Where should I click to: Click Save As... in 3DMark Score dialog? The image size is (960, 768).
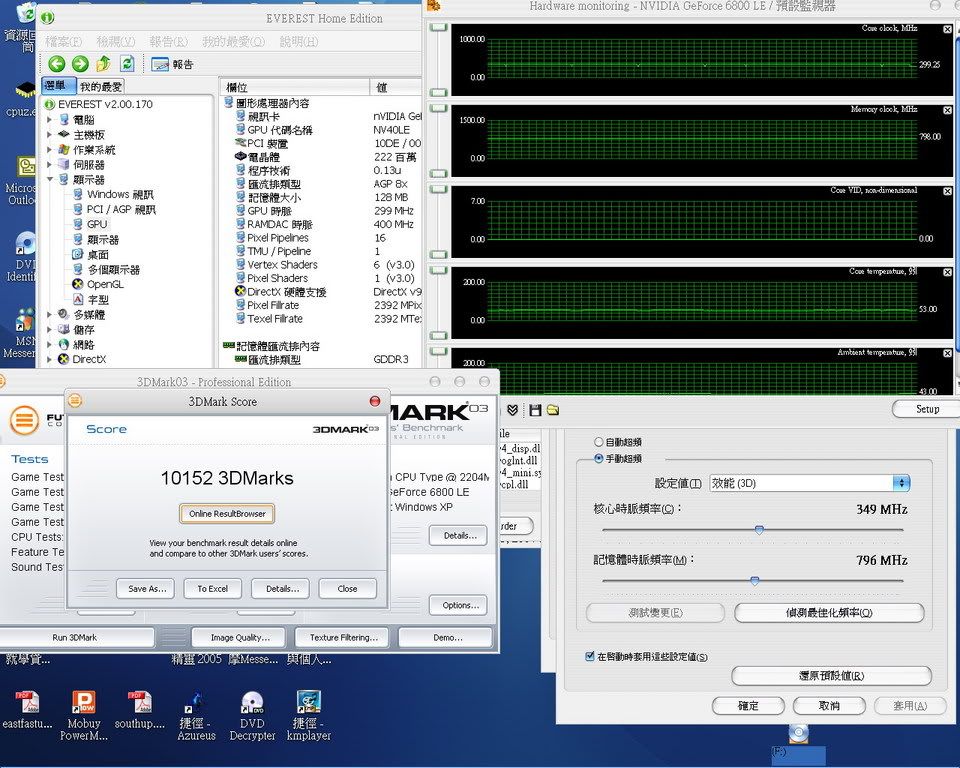point(146,589)
